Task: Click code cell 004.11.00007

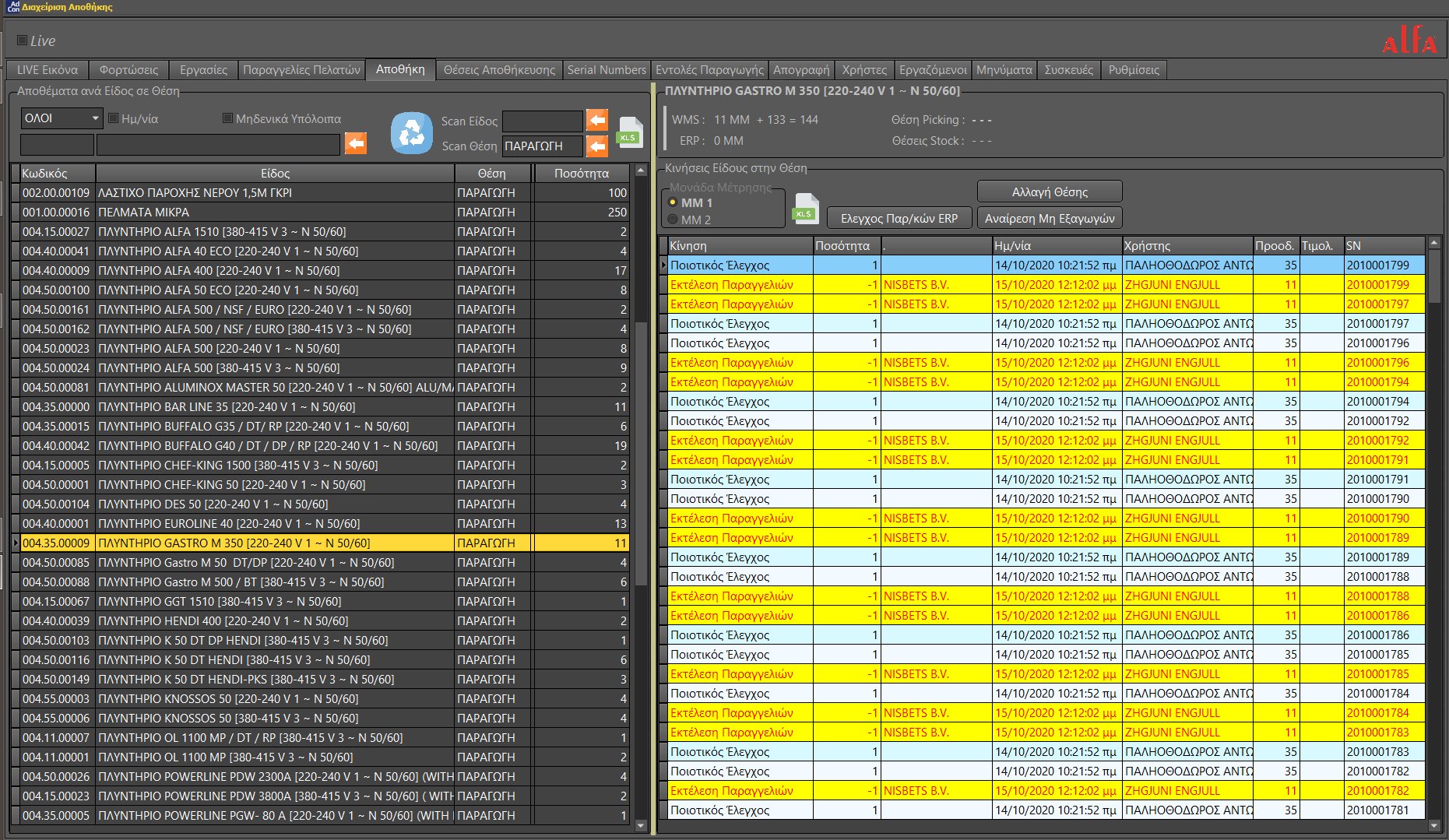Action: point(57,737)
